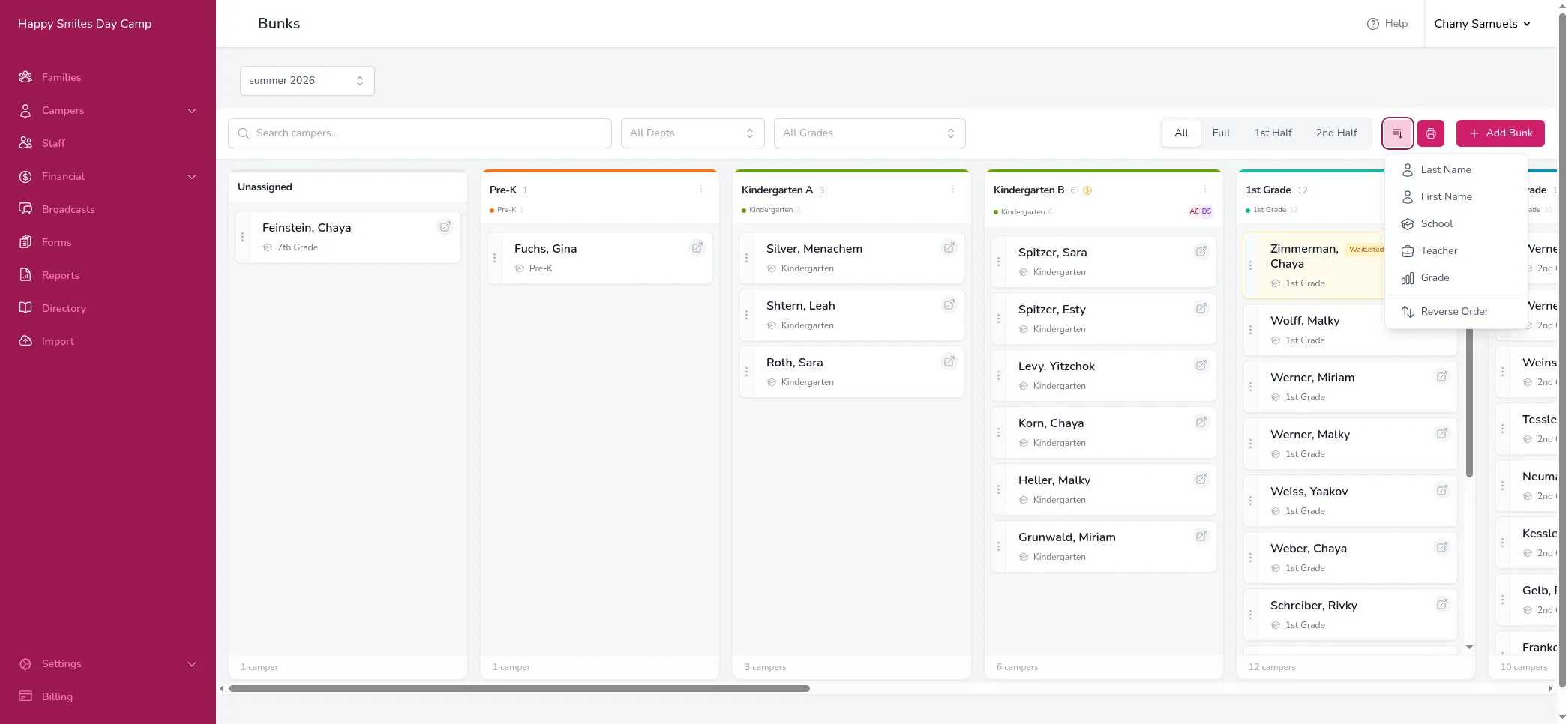Screen dimensions: 1568x724
Task: Click the print bunks icon button
Action: pos(1431,133)
